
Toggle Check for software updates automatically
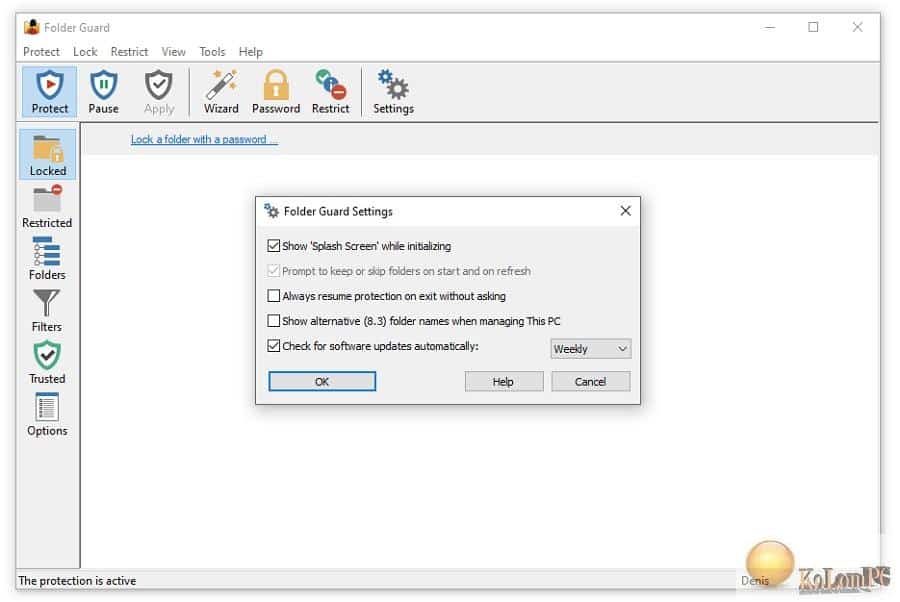[274, 345]
